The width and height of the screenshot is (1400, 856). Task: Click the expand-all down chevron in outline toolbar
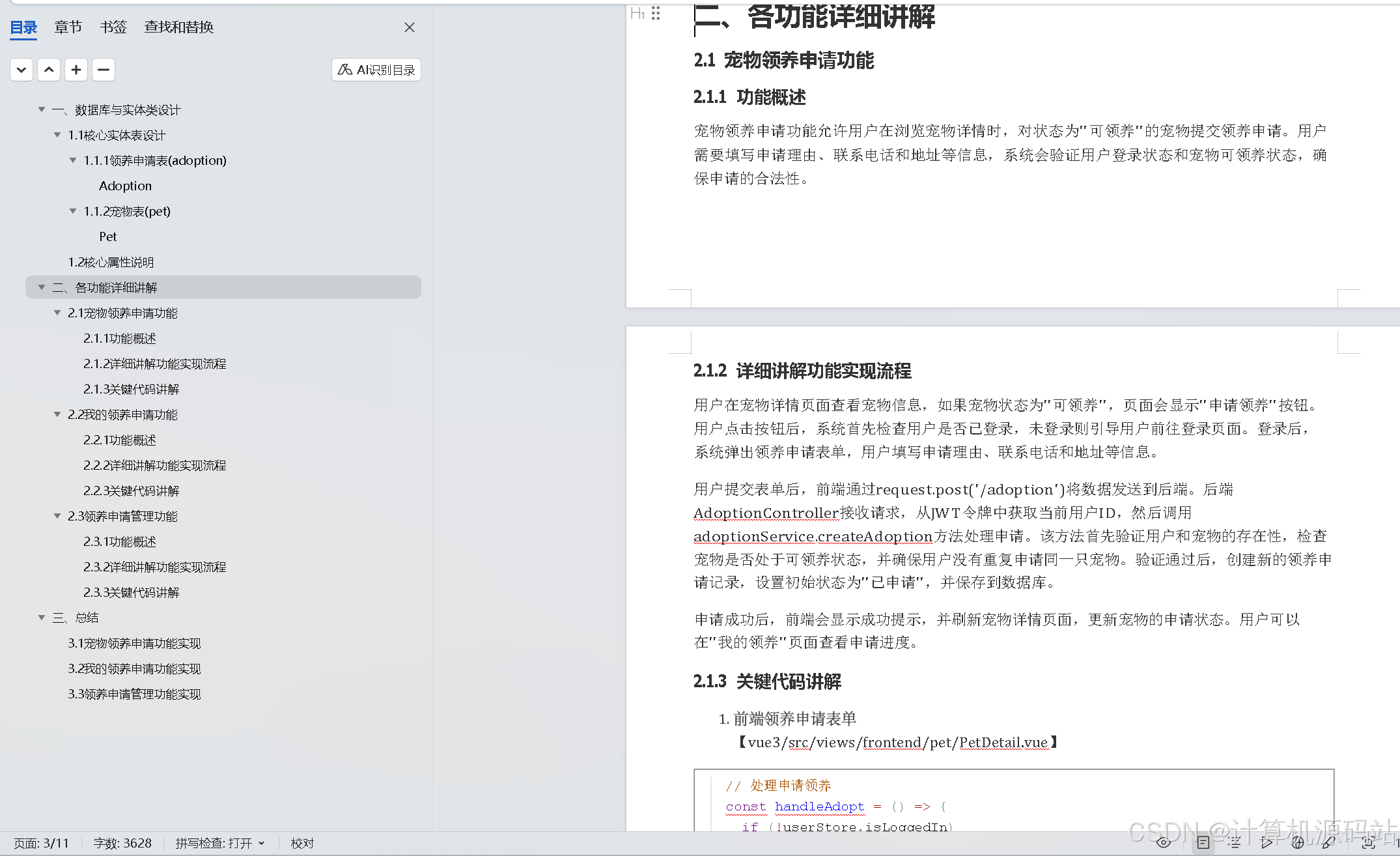pos(21,70)
